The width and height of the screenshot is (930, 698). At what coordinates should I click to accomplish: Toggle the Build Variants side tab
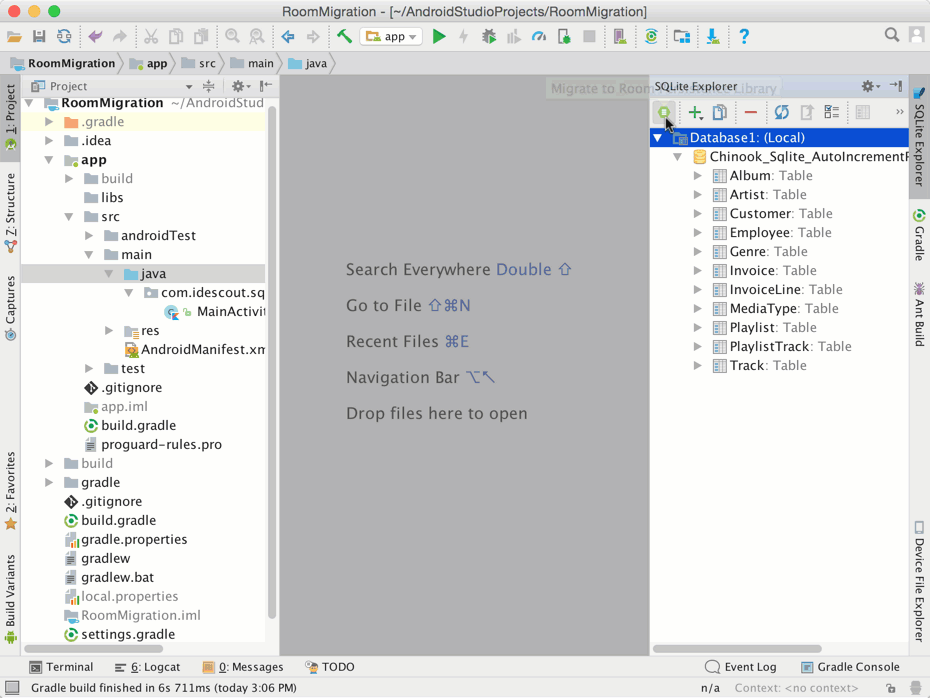[x=11, y=599]
